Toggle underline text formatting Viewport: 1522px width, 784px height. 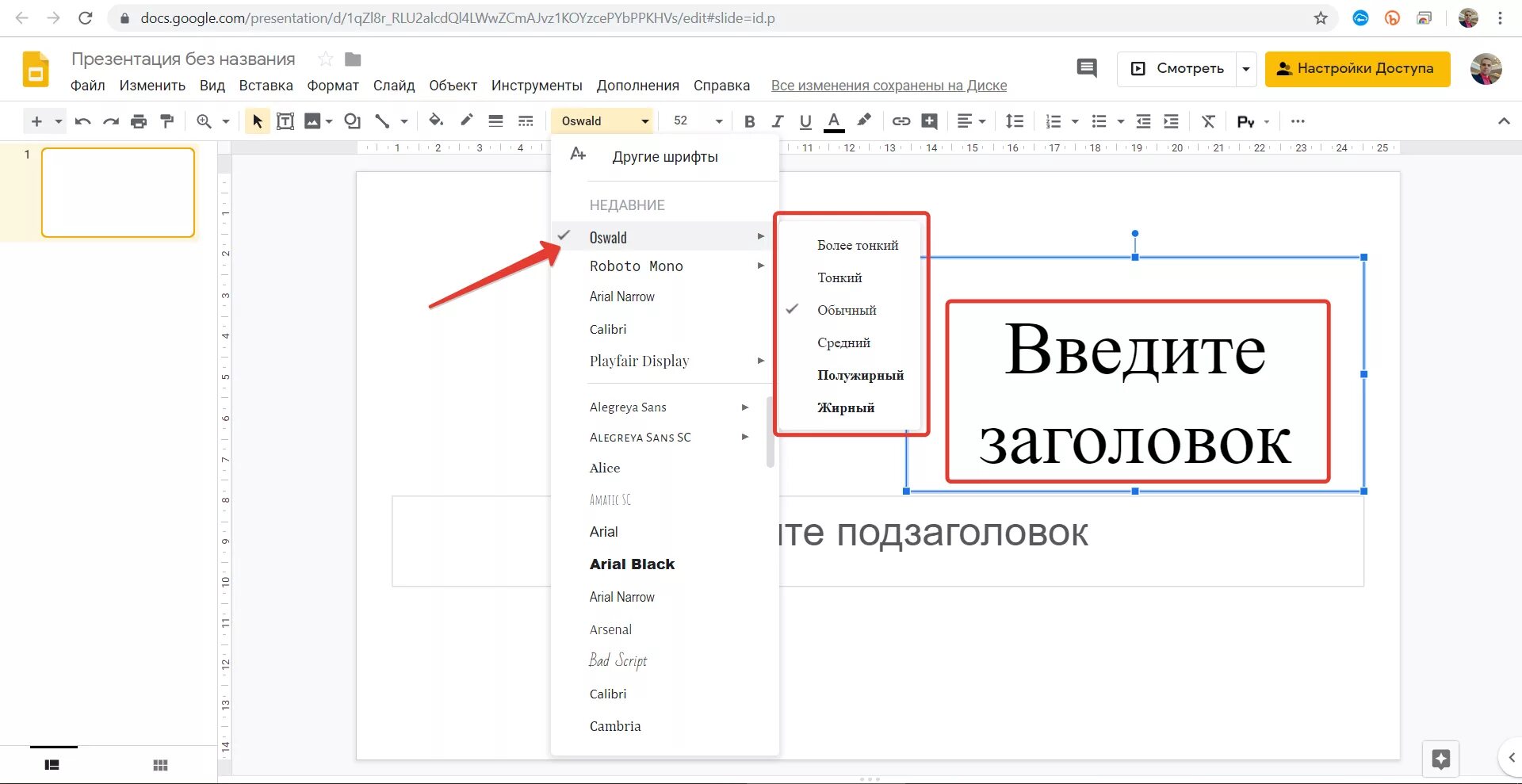[805, 121]
